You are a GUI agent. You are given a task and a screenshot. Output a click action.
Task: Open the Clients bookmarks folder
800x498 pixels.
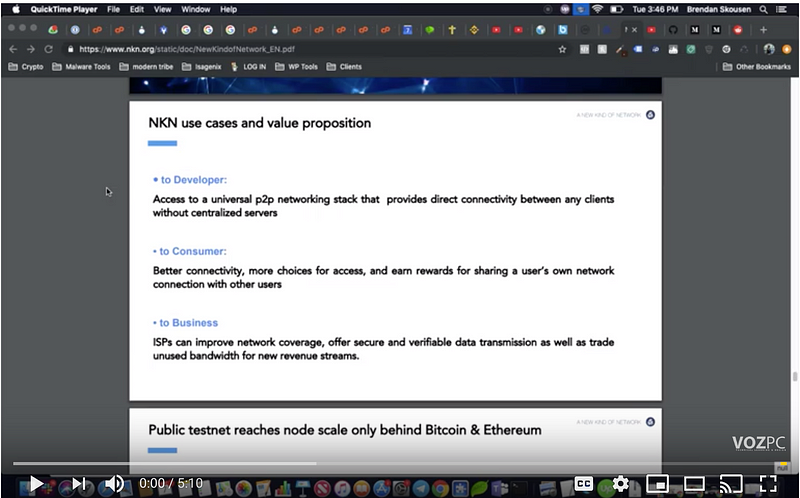tap(344, 67)
